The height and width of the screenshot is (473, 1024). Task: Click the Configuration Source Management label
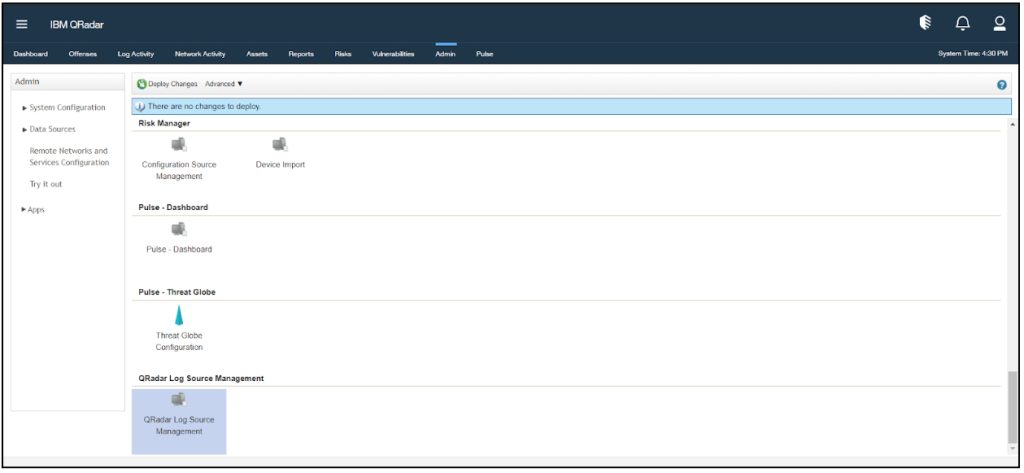(179, 171)
